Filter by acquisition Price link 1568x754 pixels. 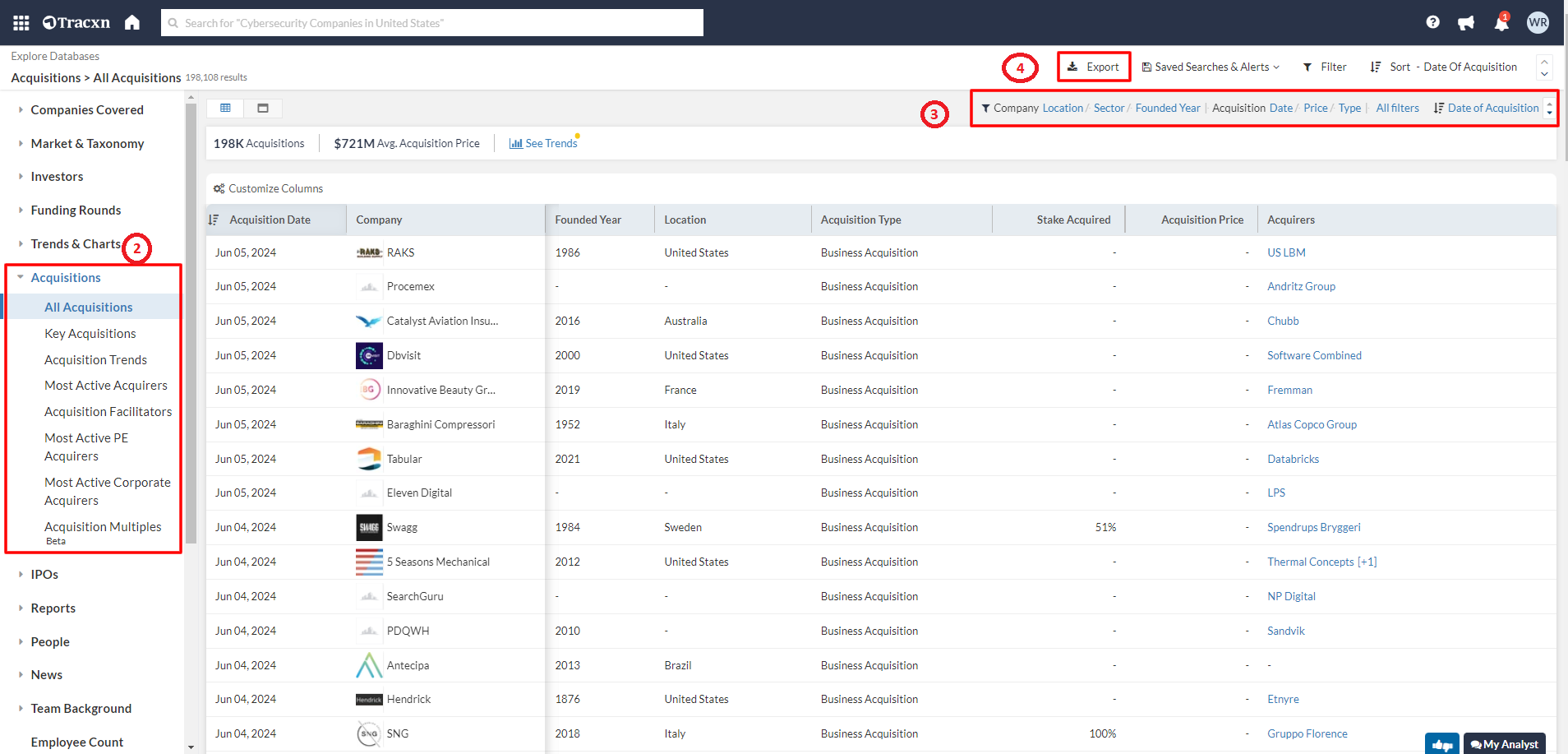pyautogui.click(x=1315, y=108)
